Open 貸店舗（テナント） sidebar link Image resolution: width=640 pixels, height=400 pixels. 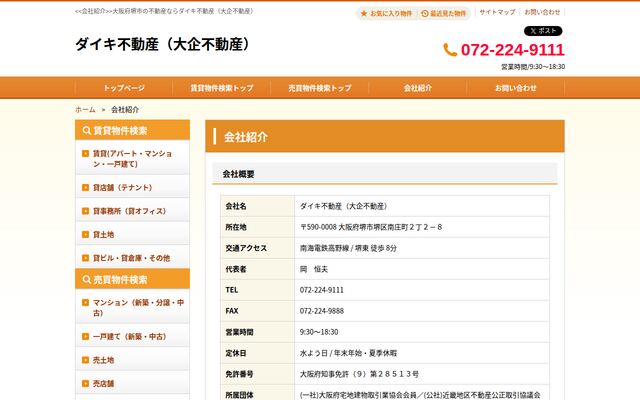(x=132, y=187)
